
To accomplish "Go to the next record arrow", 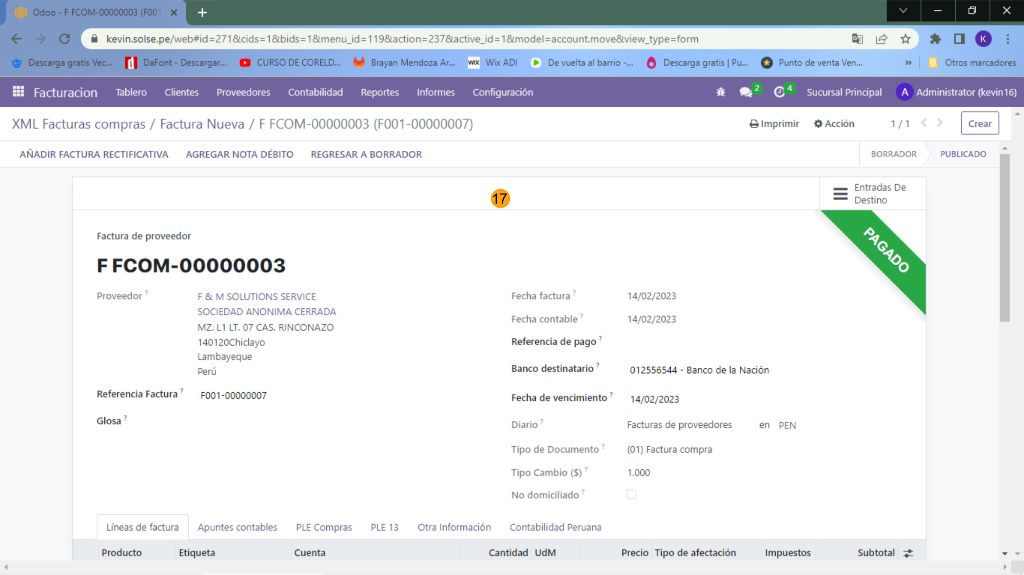I will pyautogui.click(x=942, y=123).
